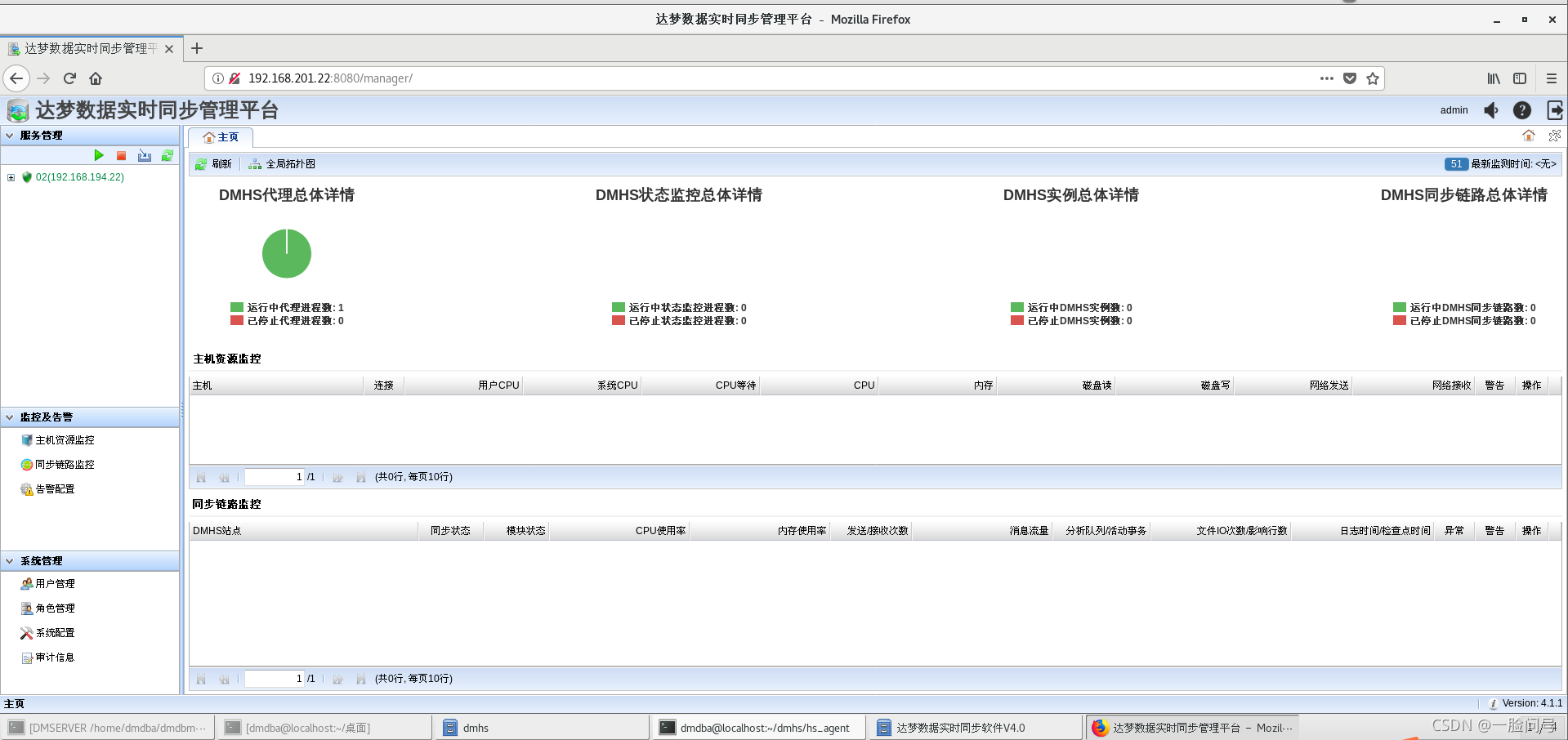This screenshot has width=1568, height=740.
Task: Sort link table by CPU使用率 column
Action: tap(620, 531)
